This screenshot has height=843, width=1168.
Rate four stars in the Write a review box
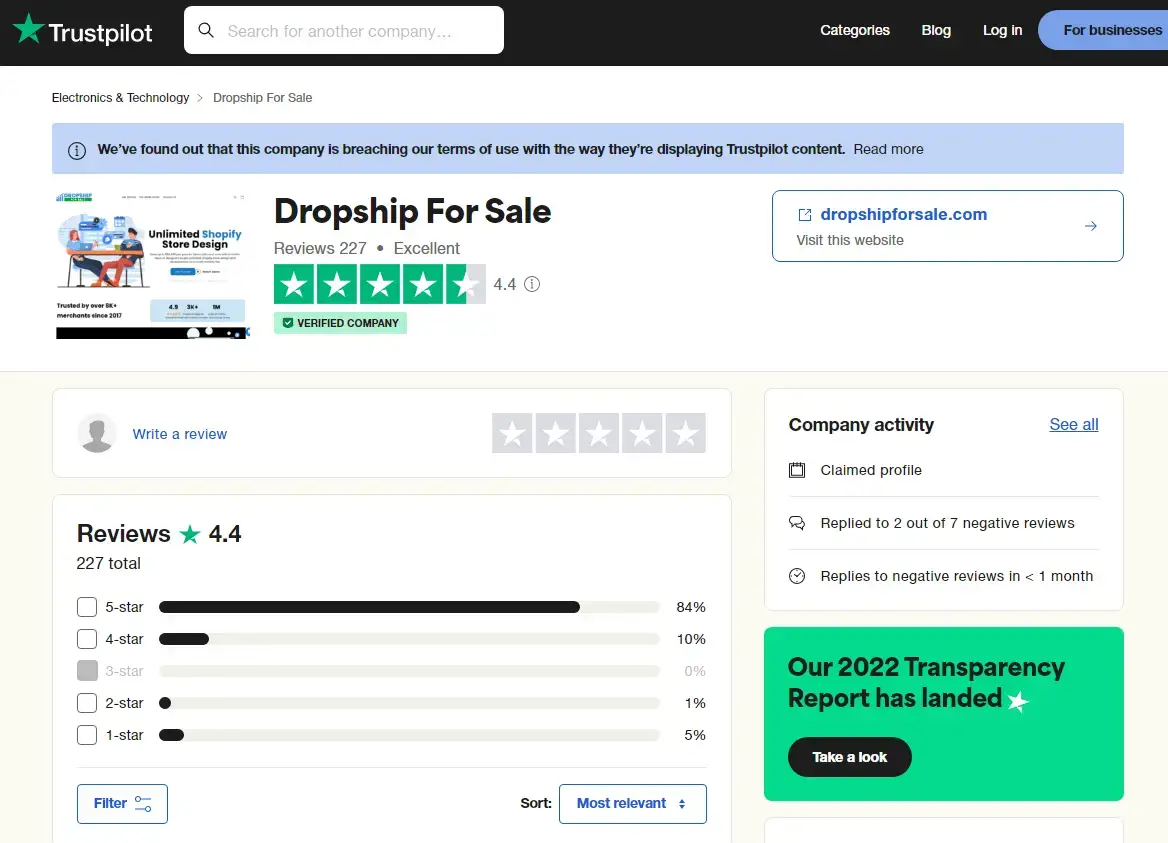point(641,433)
